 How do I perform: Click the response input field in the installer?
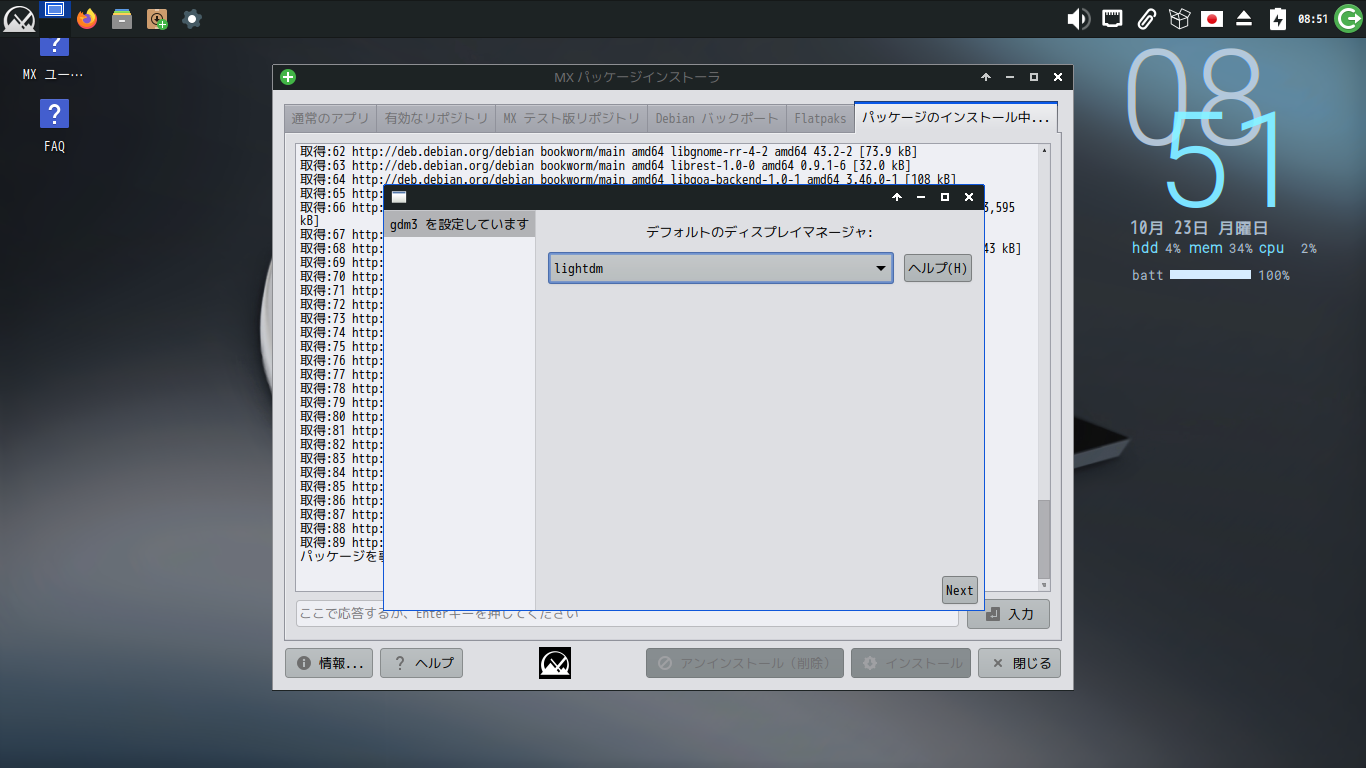click(x=627, y=614)
